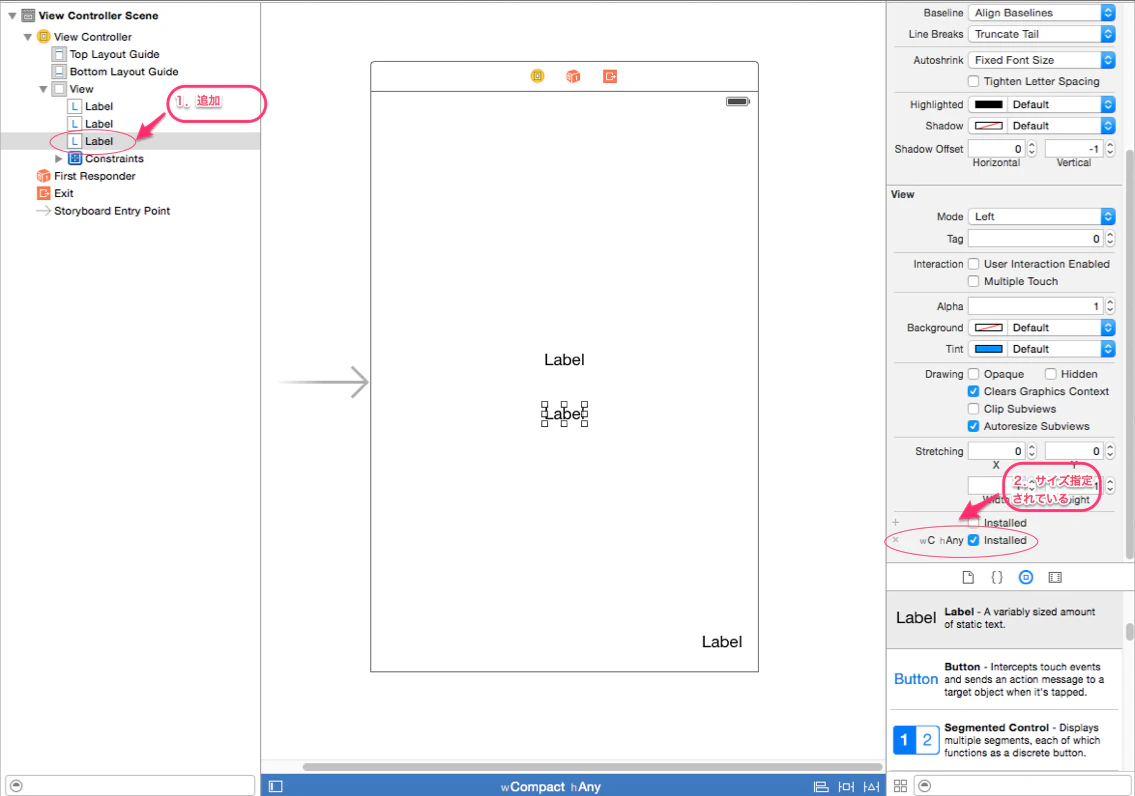Click the filter icon in the outline search field
Viewport: 1135px width, 796px height.
tap(16, 786)
